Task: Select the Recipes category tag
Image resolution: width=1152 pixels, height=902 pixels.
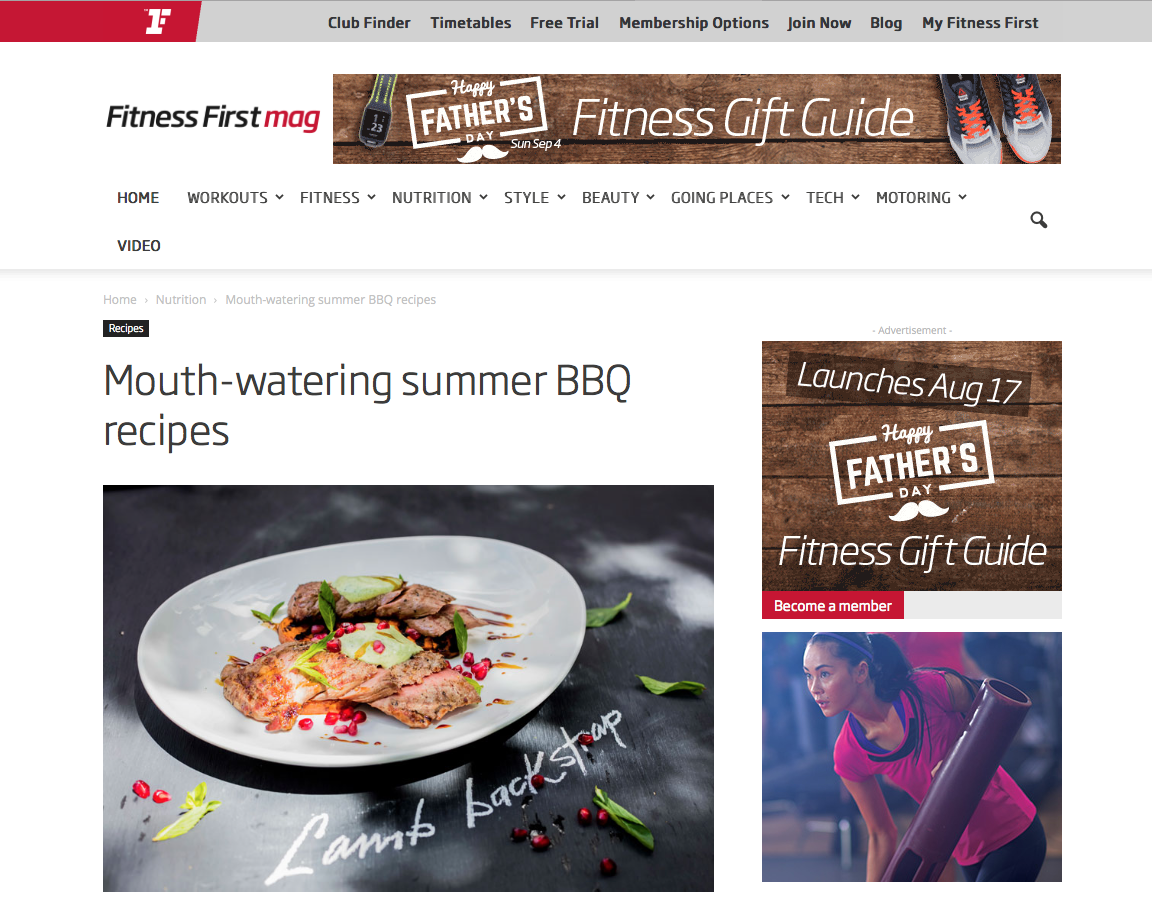Action: point(126,328)
